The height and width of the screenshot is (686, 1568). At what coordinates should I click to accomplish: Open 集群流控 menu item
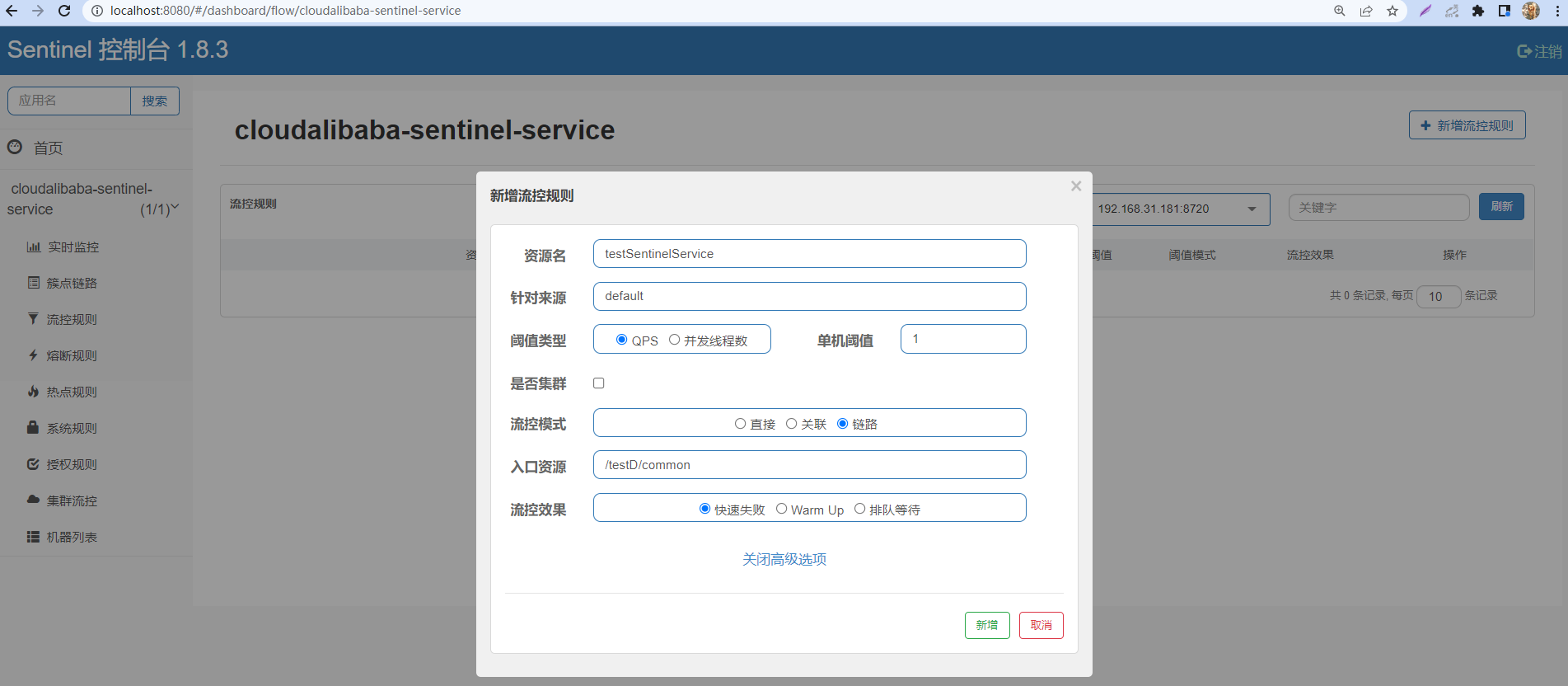(x=72, y=500)
